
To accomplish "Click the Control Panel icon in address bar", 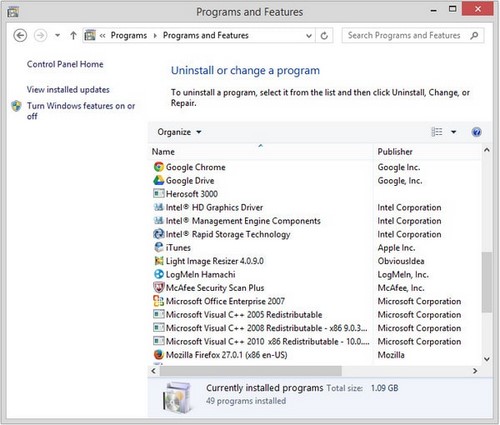I will point(90,35).
